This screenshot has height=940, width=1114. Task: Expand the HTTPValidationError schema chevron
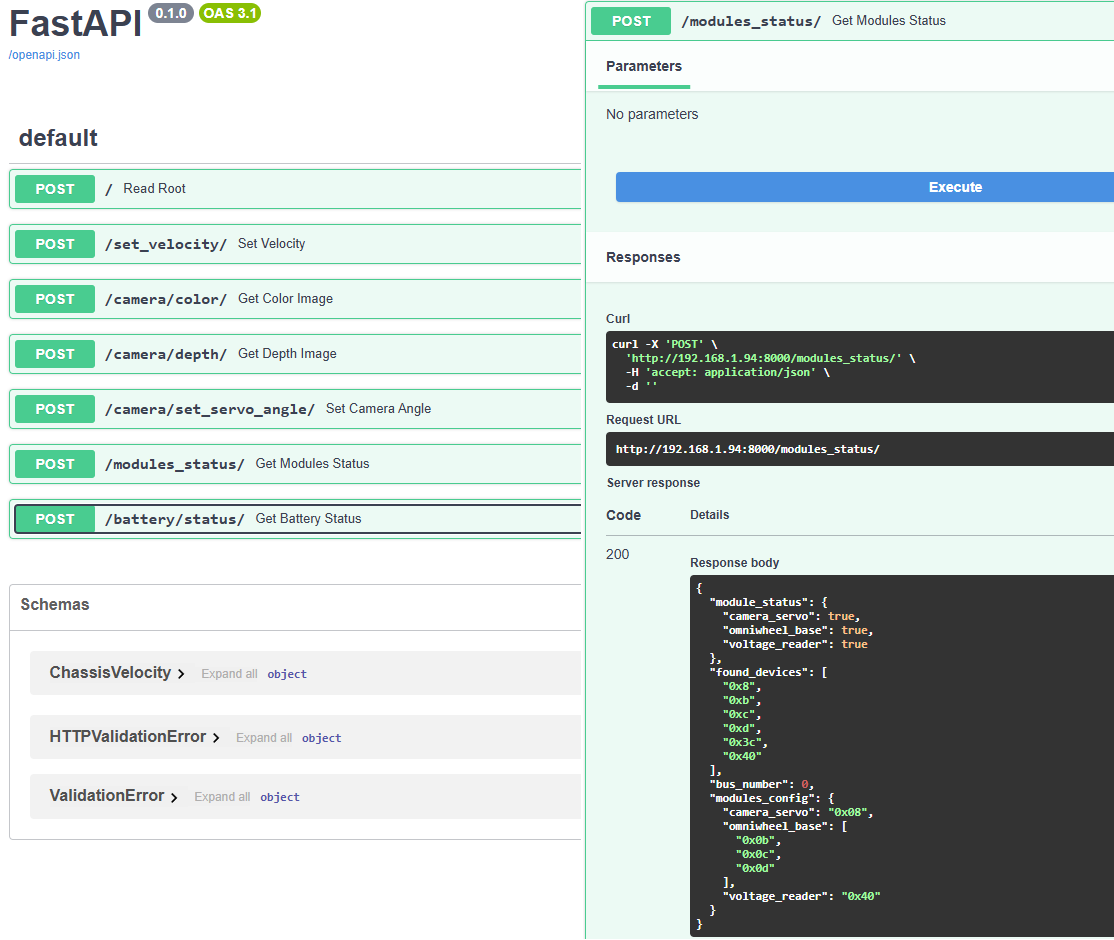pyautogui.click(x=216, y=738)
